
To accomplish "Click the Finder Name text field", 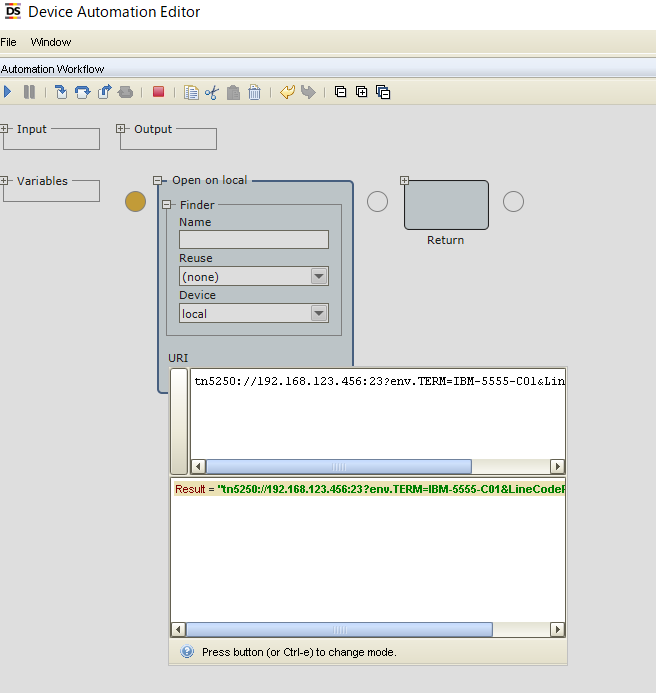I will [253, 240].
